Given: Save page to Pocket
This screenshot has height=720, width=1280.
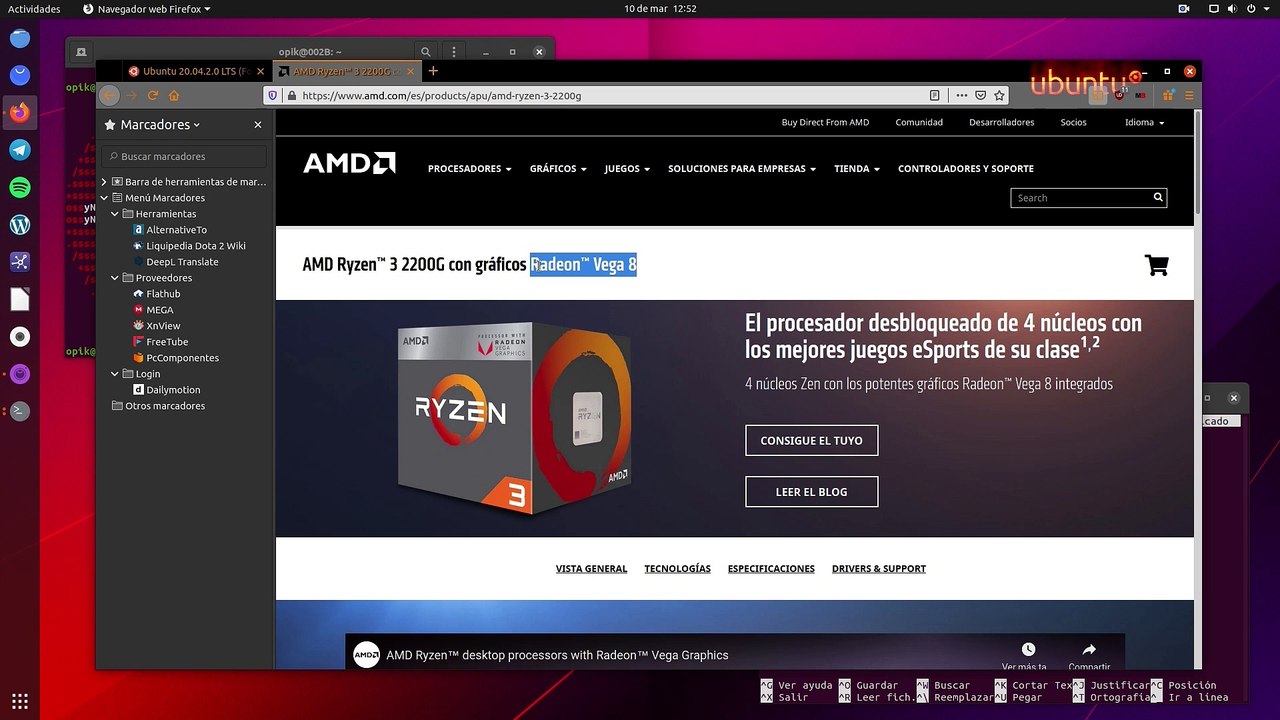Looking at the screenshot, I should [981, 96].
